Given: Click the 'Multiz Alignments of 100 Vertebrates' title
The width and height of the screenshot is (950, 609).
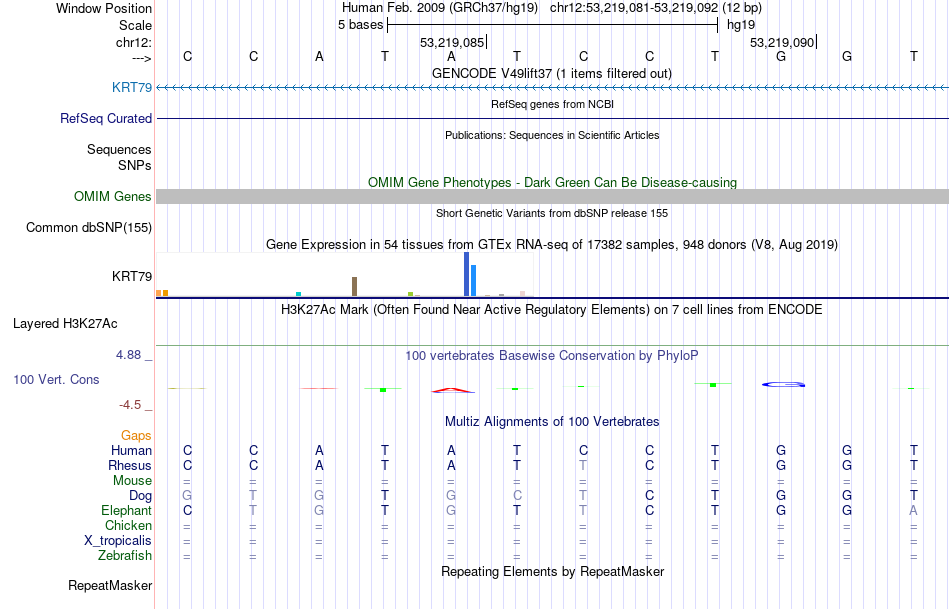Looking at the screenshot, I should click(x=552, y=421).
